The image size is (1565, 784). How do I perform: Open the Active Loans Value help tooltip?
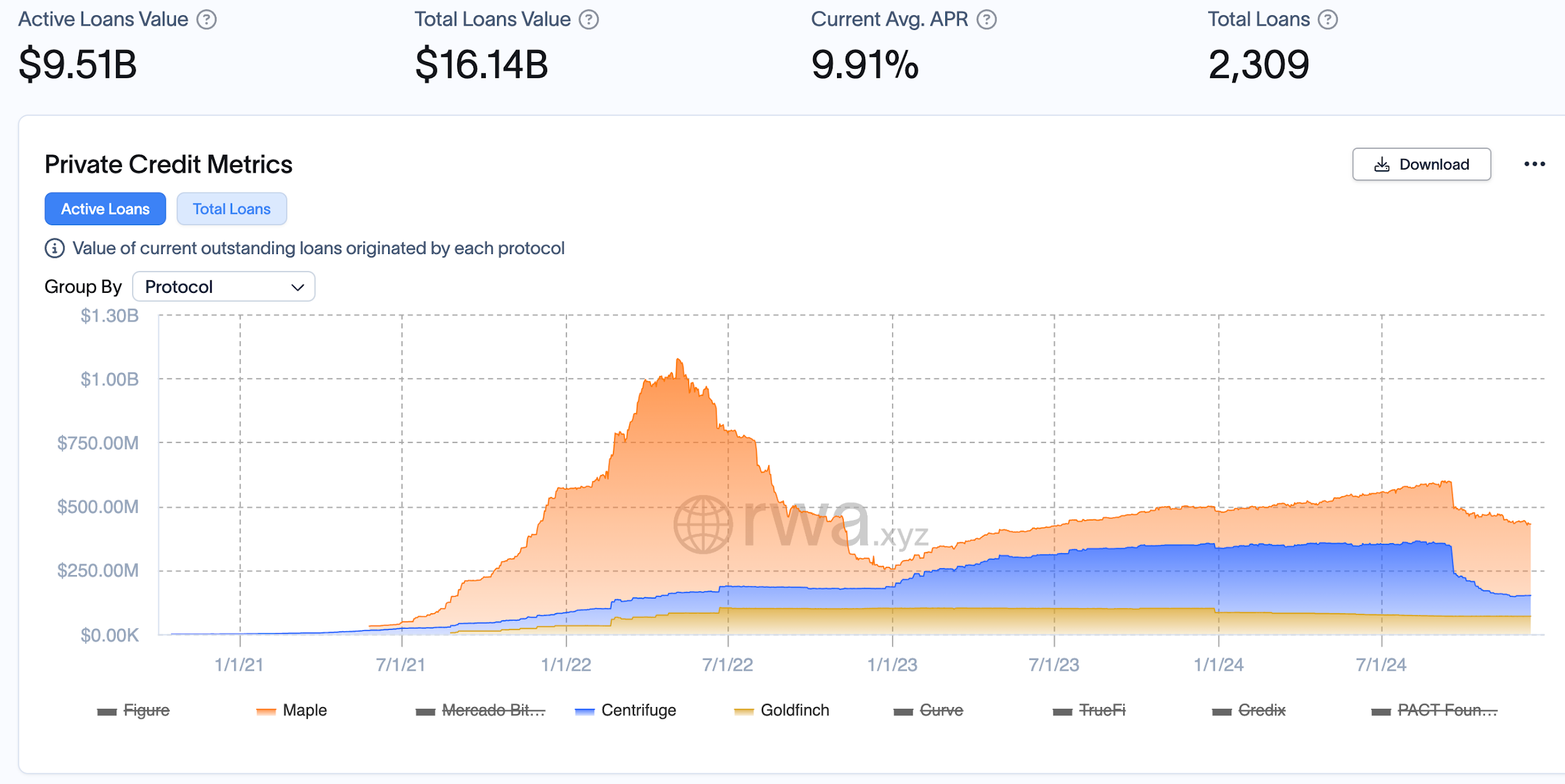coord(208,19)
